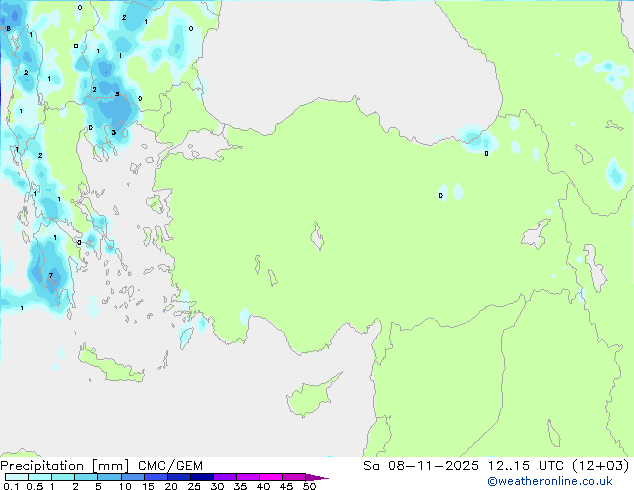Pick the palest legend swatch between 0.1 and 0.5
Viewport: 634px width, 490px height.
click(x=17, y=477)
